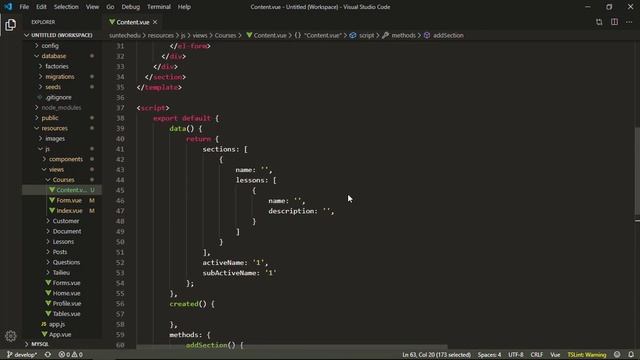The image size is (640, 360).
Task: Open Index.vue in Courses
Action: tap(69, 211)
